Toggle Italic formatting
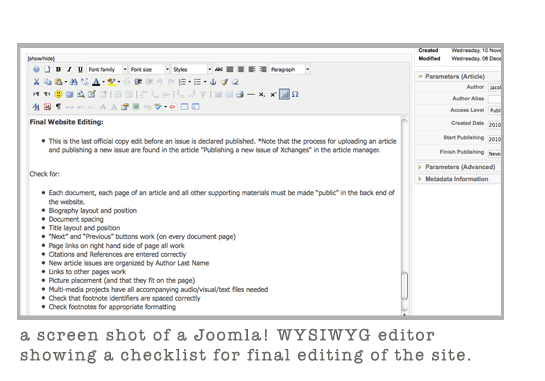The height and width of the screenshot is (381, 545). 69,70
